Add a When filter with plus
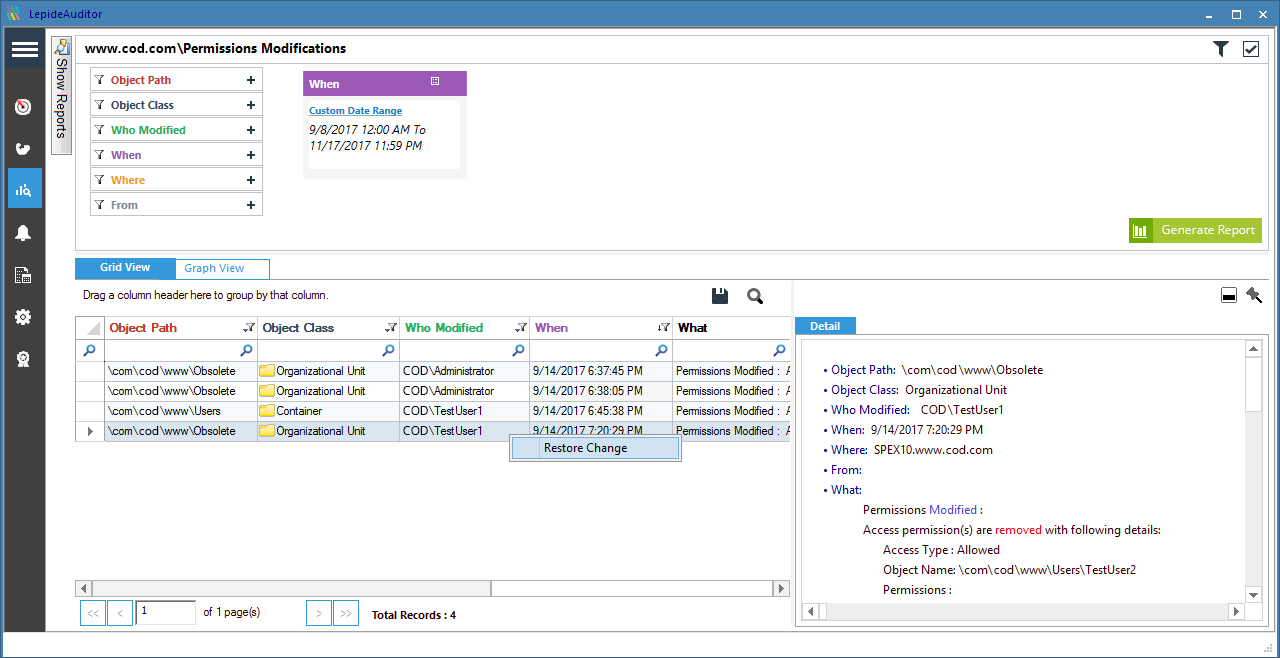This screenshot has height=658, width=1280. tap(250, 155)
